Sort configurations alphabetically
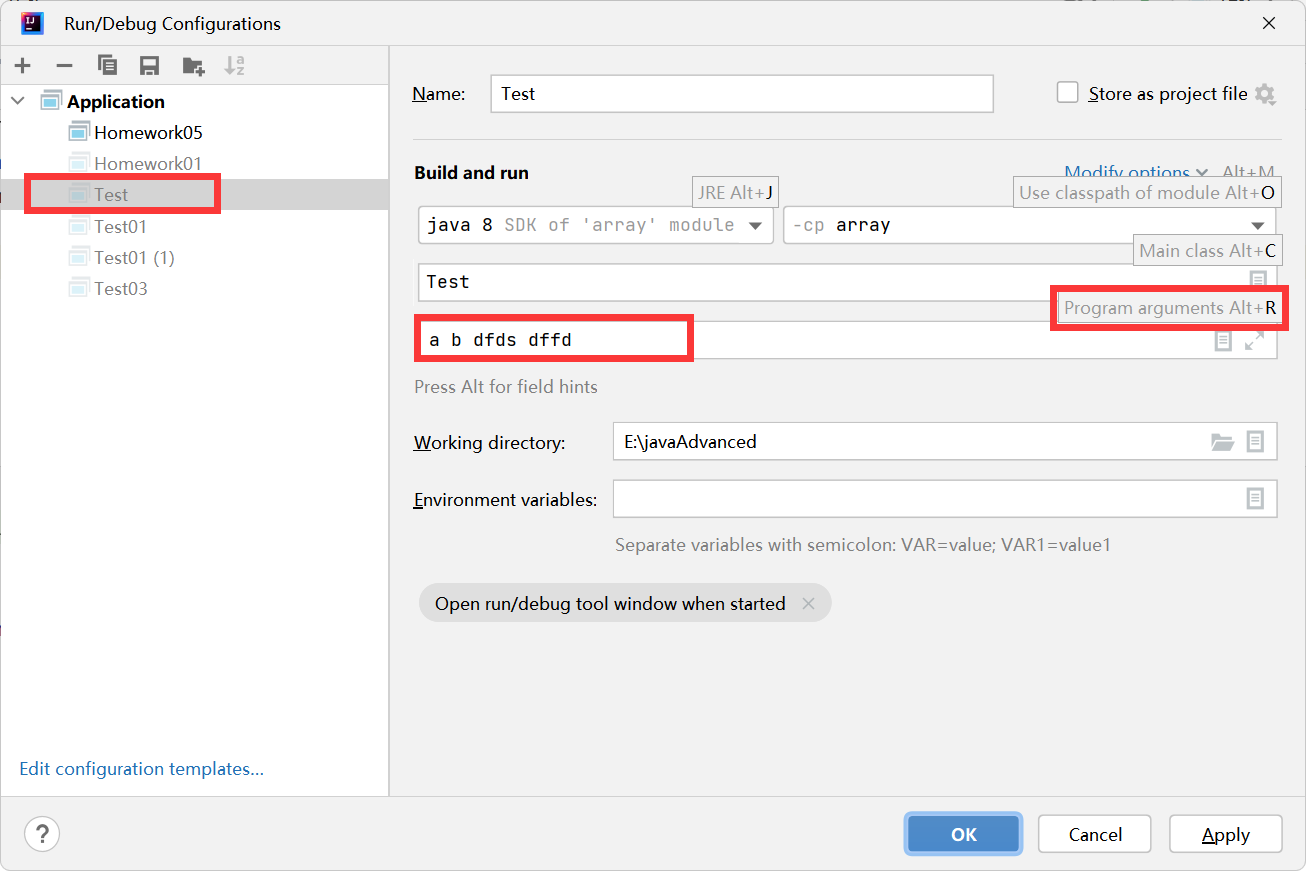This screenshot has width=1306, height=871. (234, 66)
